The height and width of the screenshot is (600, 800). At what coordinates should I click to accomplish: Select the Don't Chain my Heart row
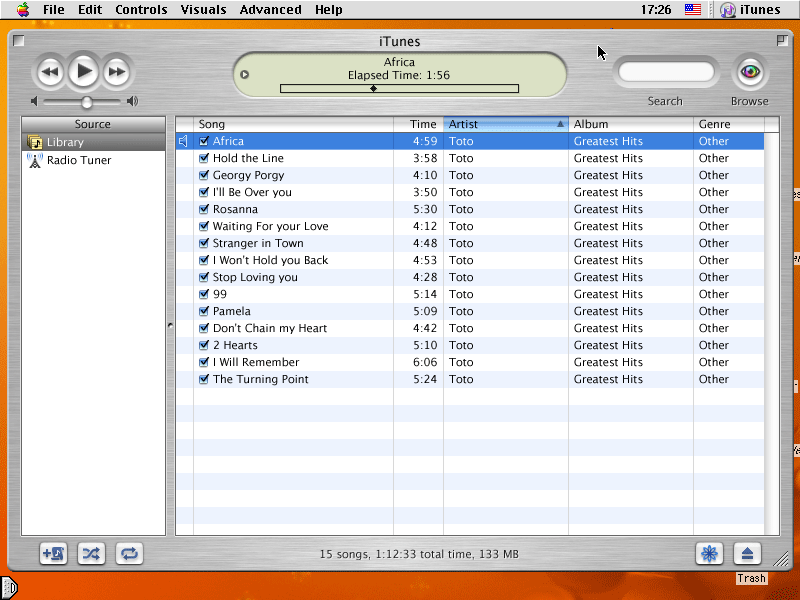(x=470, y=328)
